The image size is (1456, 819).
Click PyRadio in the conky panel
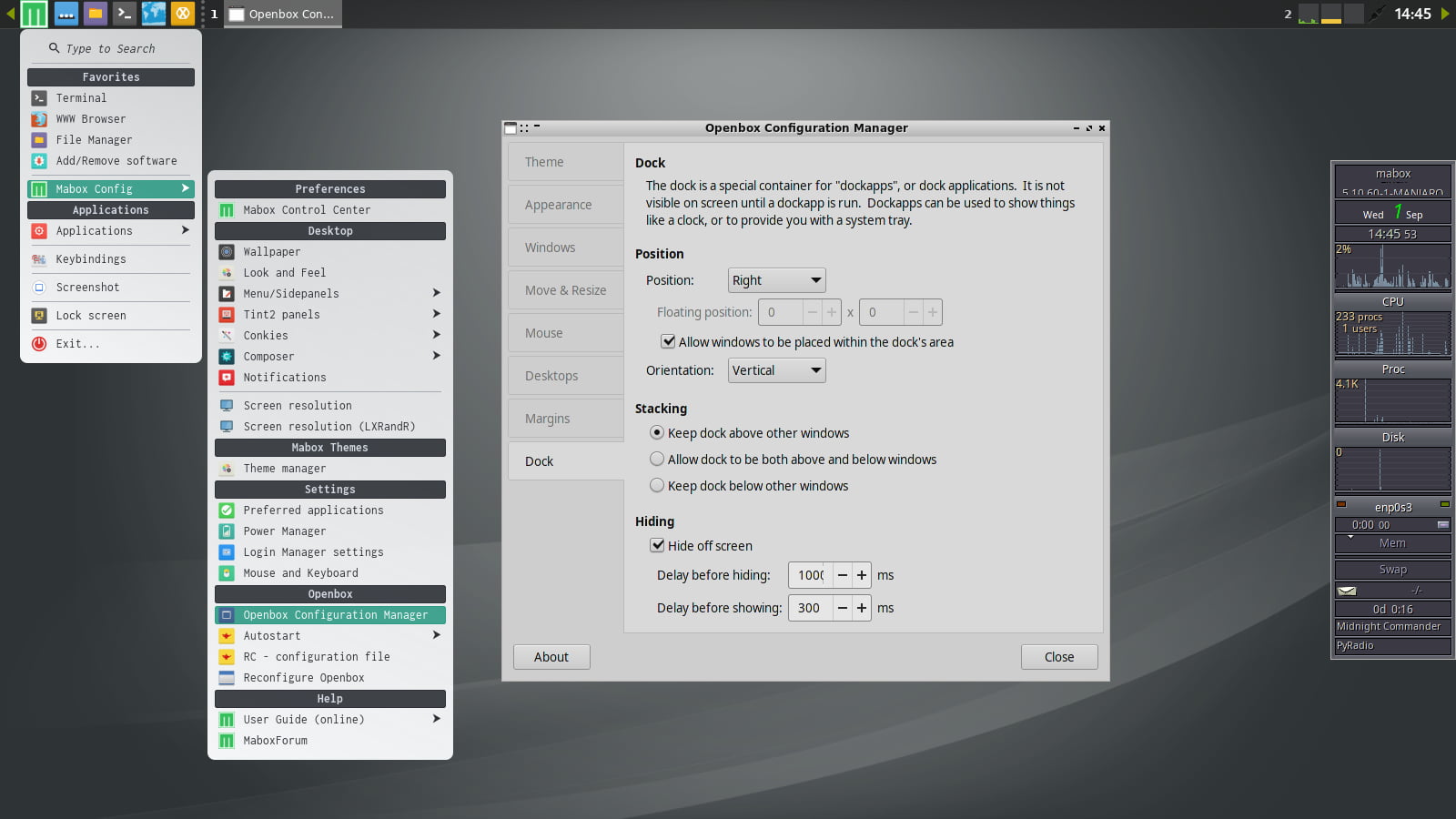click(1392, 646)
